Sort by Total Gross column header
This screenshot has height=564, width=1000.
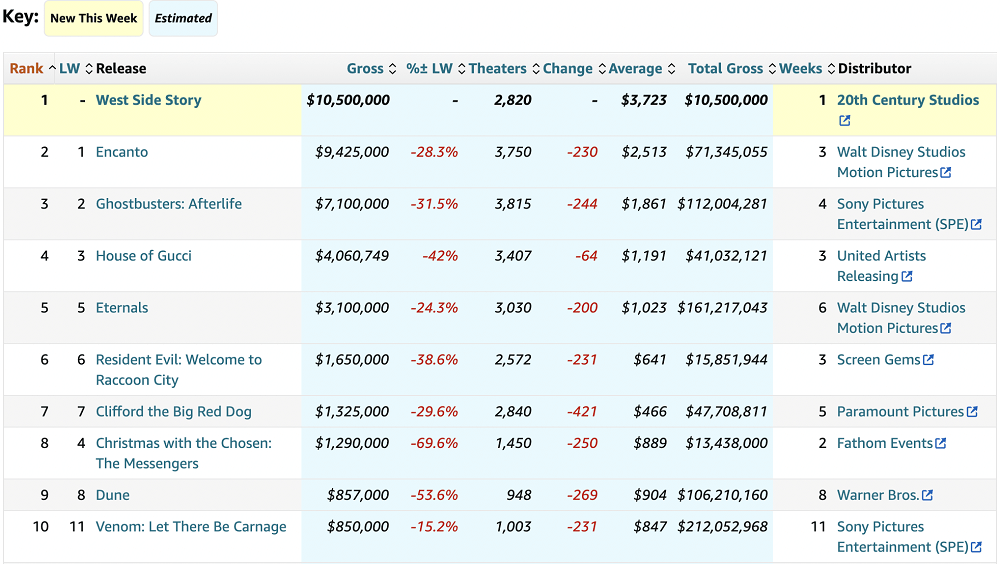(x=725, y=69)
